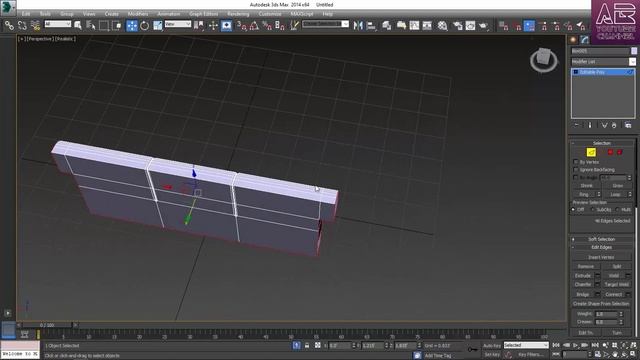Click the Pin Stack icon

click(576, 125)
